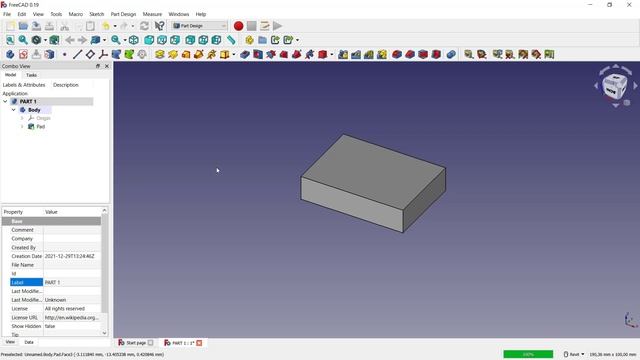The image size is (640, 360).
Task: Click the Measure Linear icon
Action: [469, 54]
